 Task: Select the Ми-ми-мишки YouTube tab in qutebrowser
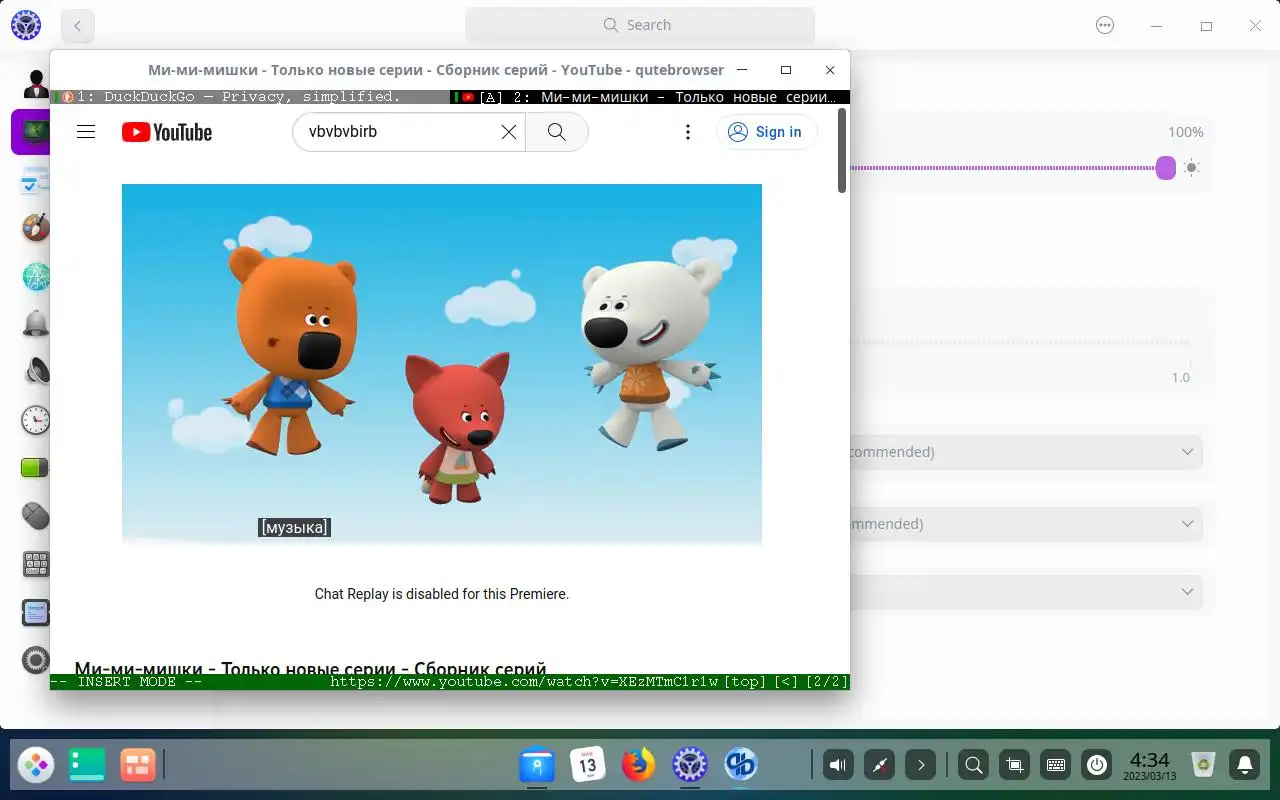click(x=650, y=97)
